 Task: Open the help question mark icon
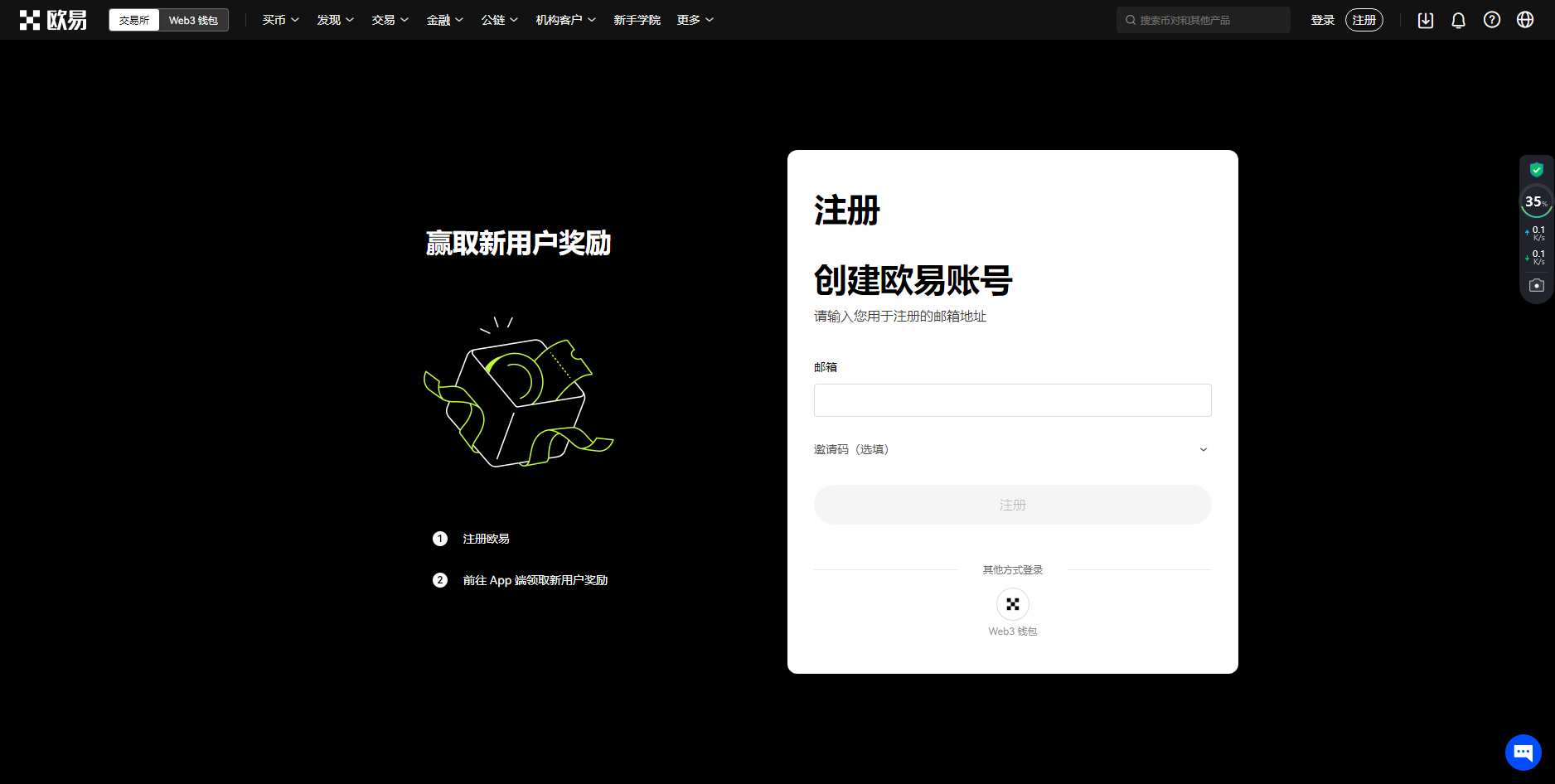tap(1492, 20)
